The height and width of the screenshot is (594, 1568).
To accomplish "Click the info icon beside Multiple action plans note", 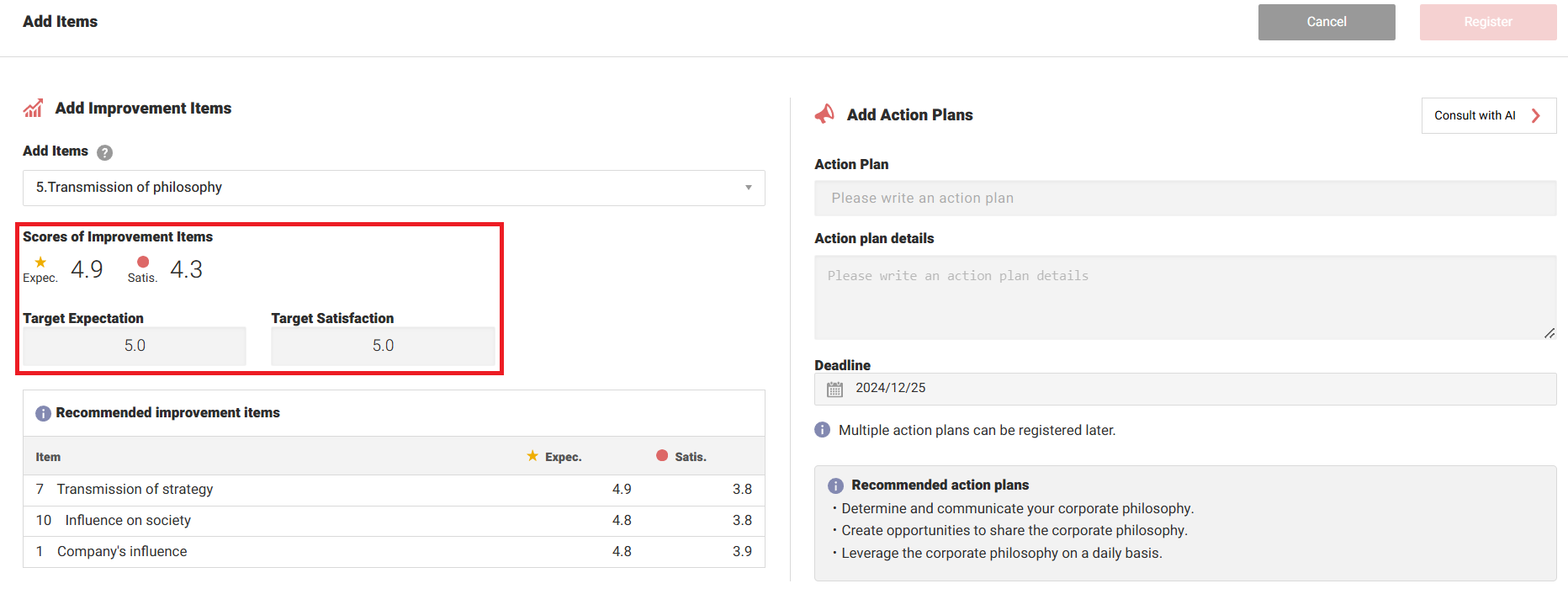I will [x=823, y=430].
